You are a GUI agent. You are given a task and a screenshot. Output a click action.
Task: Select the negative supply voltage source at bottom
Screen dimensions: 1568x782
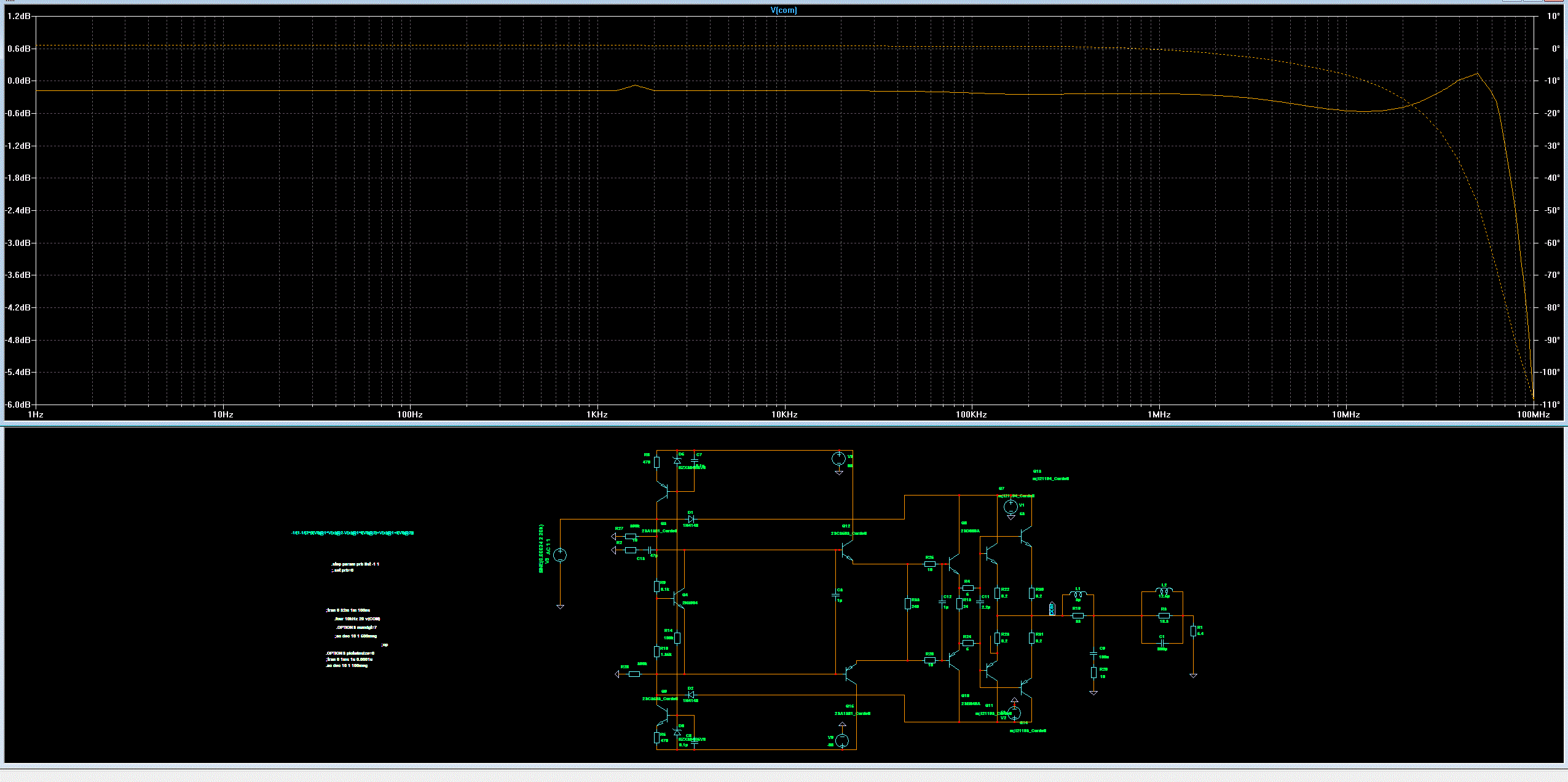click(842, 741)
